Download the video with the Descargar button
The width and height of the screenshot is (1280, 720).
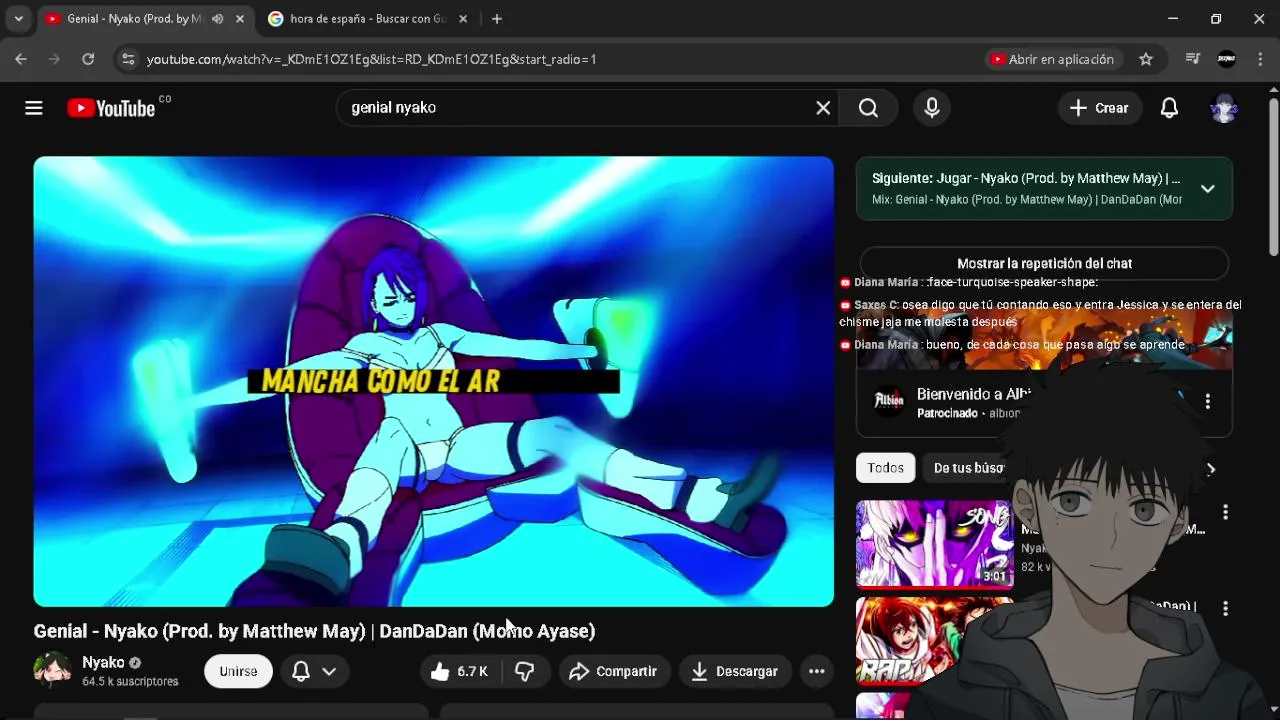[x=735, y=671]
